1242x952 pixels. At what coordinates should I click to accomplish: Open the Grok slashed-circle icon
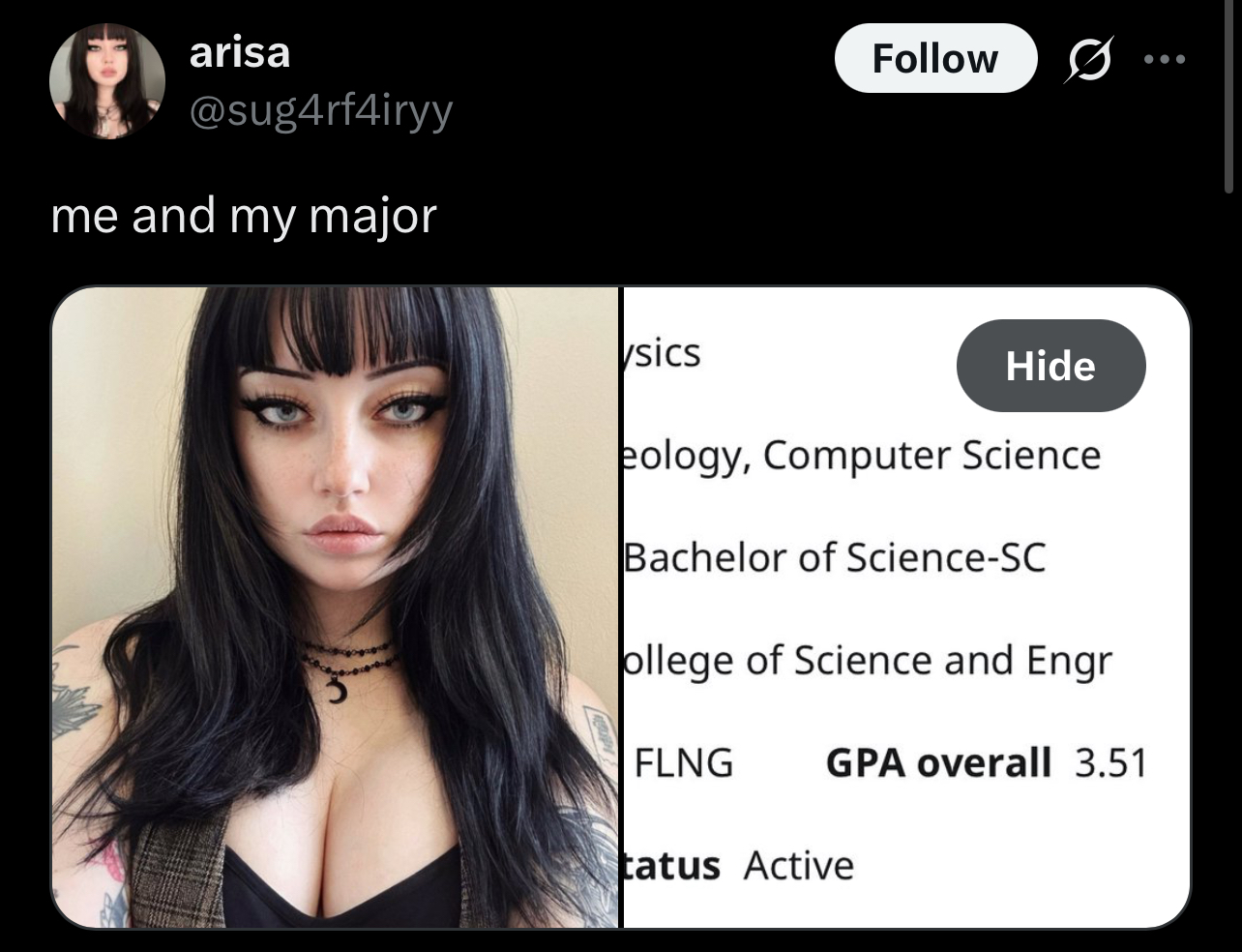coord(1088,58)
